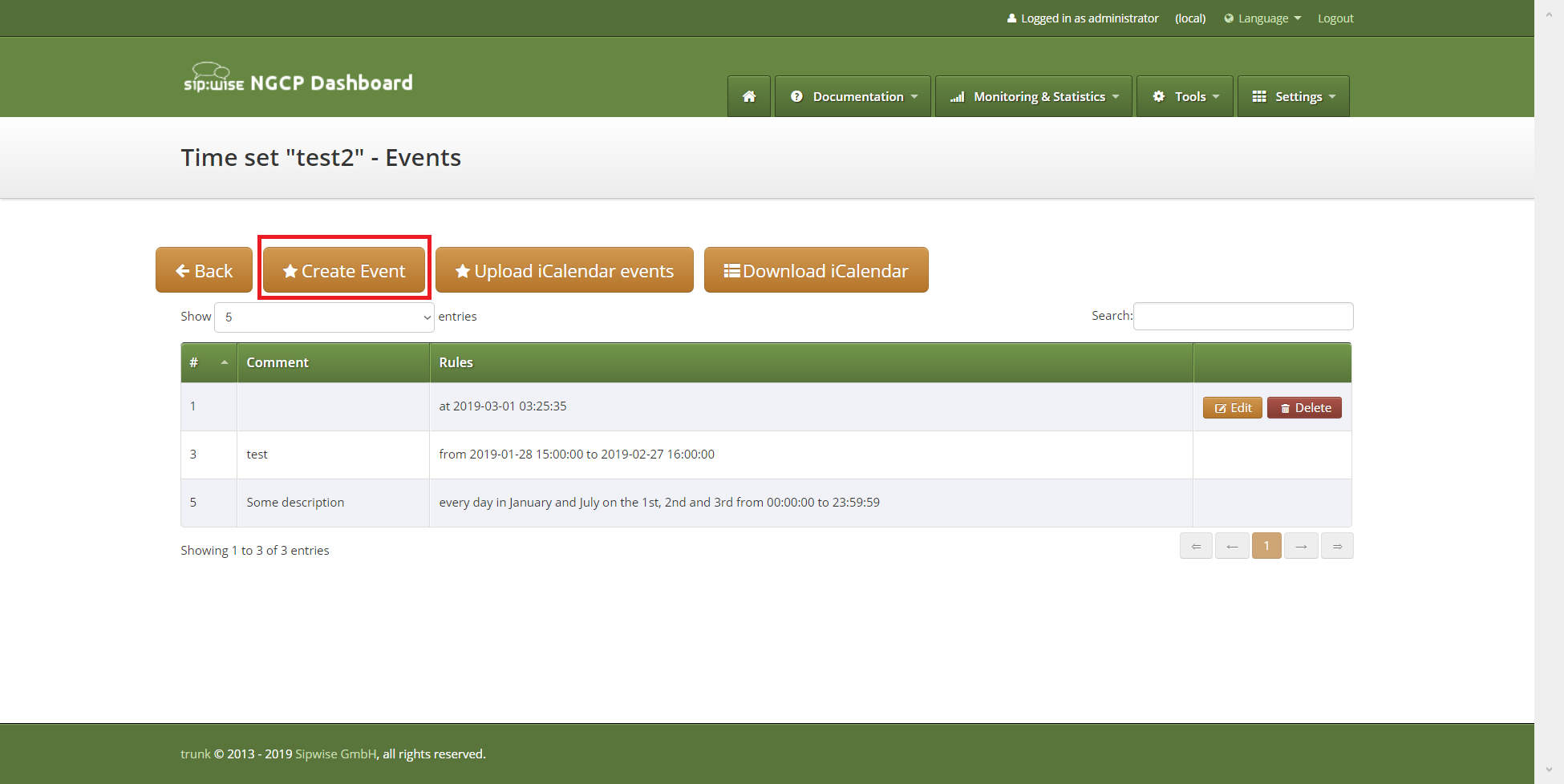
Task: Go to last page arrow in pagination
Action: point(1337,546)
